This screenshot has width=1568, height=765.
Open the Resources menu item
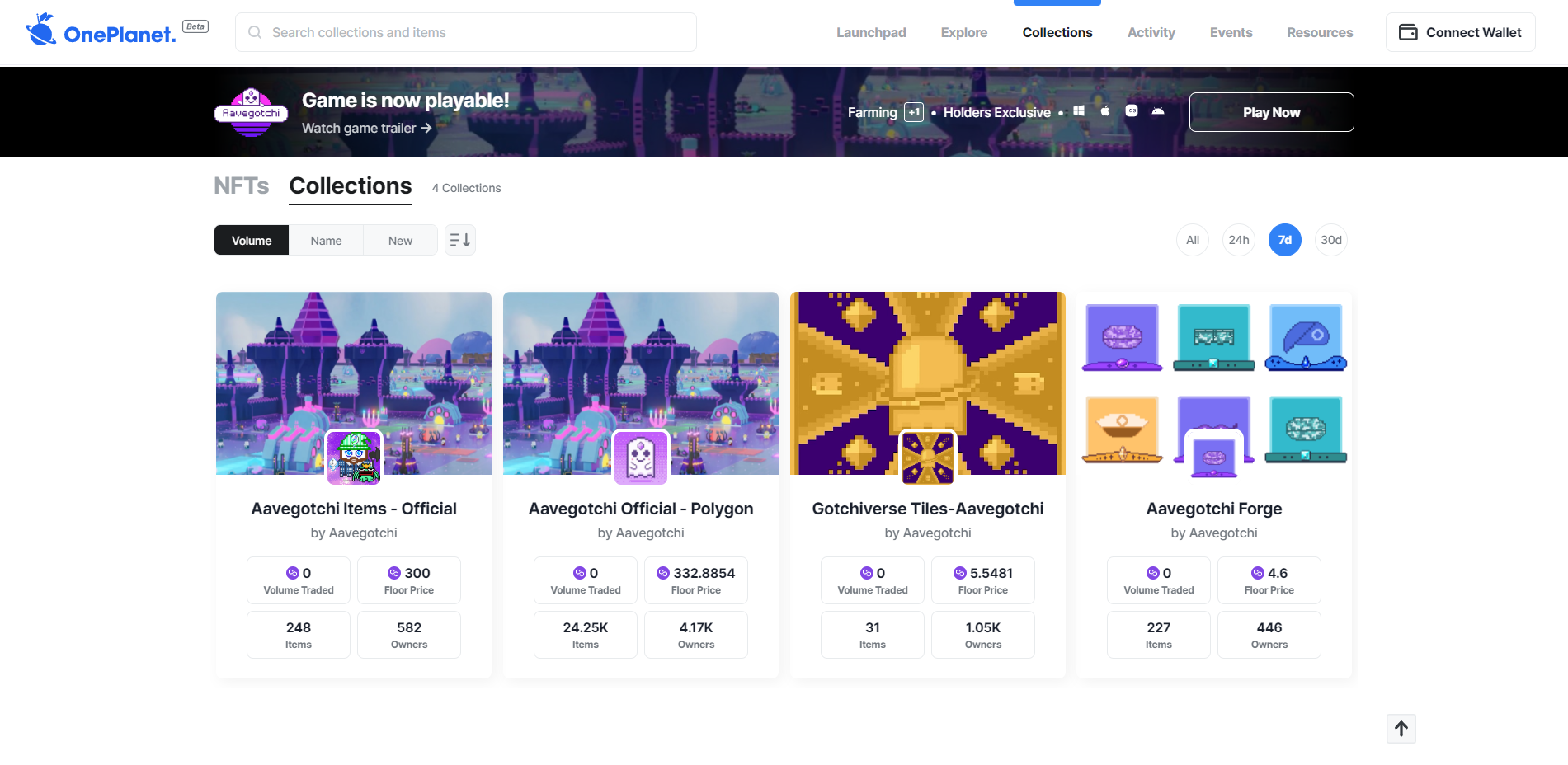click(x=1320, y=32)
